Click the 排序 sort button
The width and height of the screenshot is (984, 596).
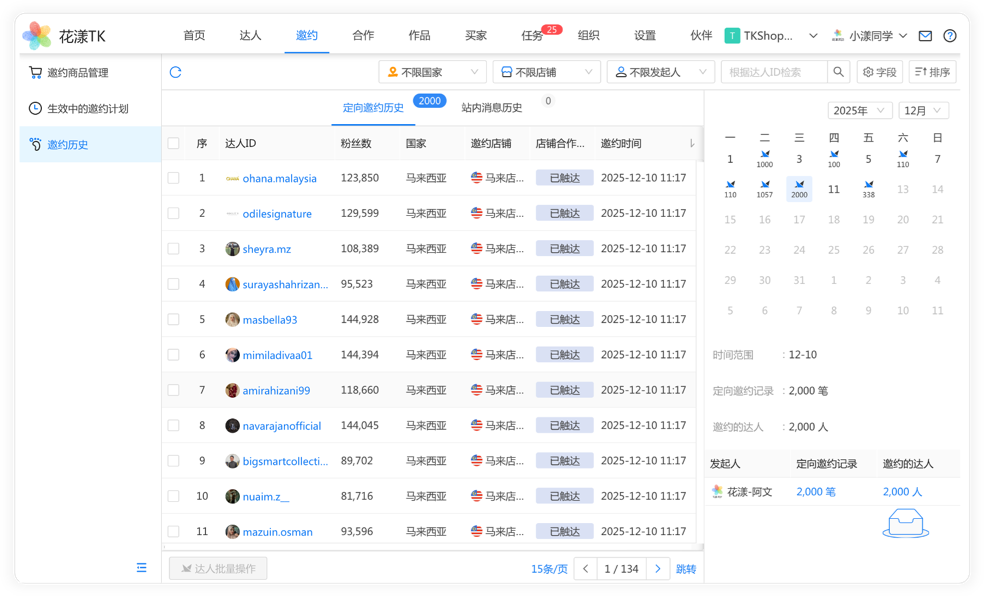[932, 72]
